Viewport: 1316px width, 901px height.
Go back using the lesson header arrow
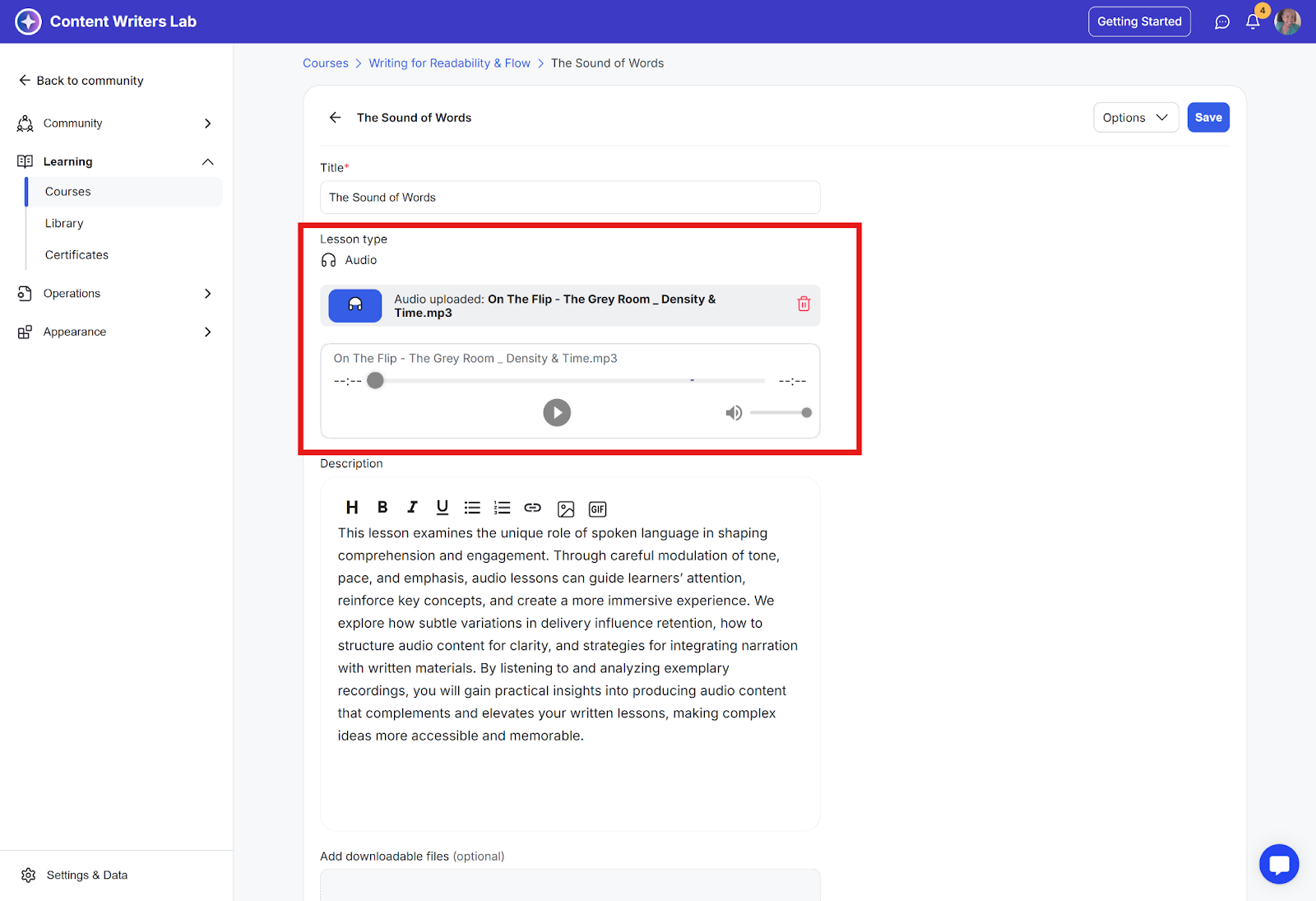[335, 118]
